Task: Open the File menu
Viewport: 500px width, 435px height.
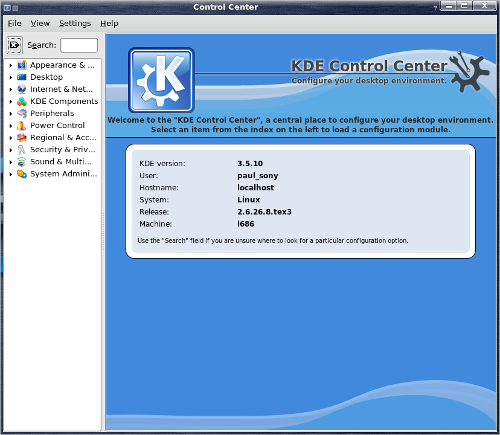Action: pyautogui.click(x=15, y=23)
